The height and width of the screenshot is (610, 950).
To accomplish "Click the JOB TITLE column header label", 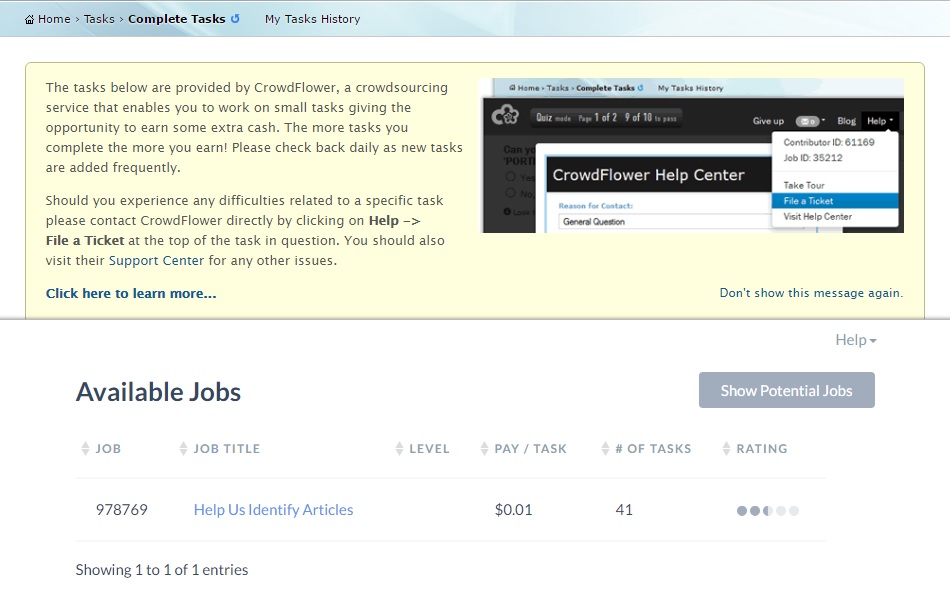I will click(x=227, y=449).
